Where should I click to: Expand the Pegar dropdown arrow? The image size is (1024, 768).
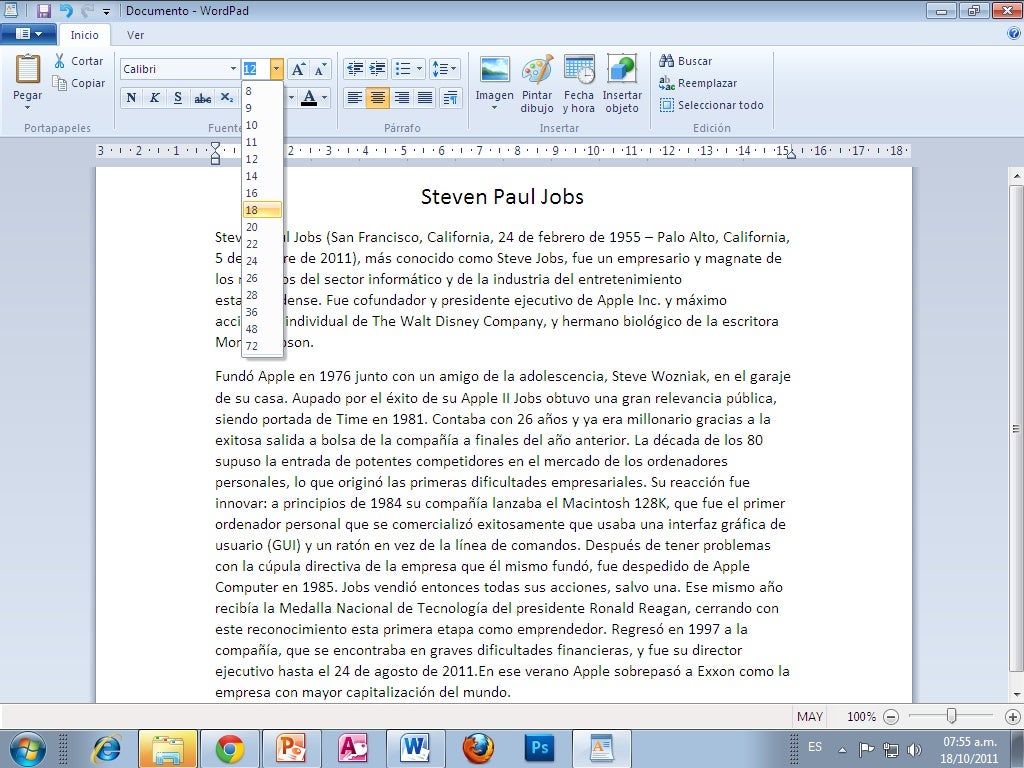coord(27,108)
